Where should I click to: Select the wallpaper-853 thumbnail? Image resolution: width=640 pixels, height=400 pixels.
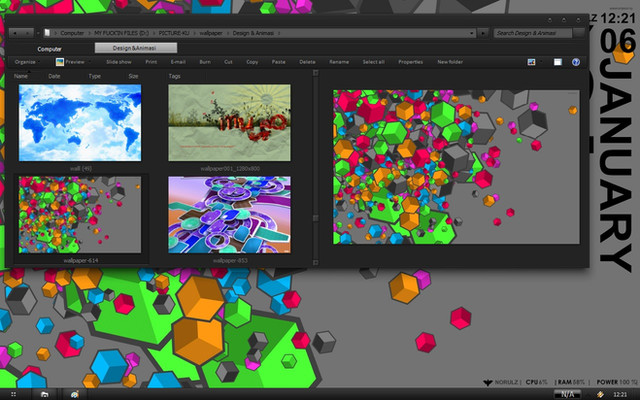(x=229, y=215)
